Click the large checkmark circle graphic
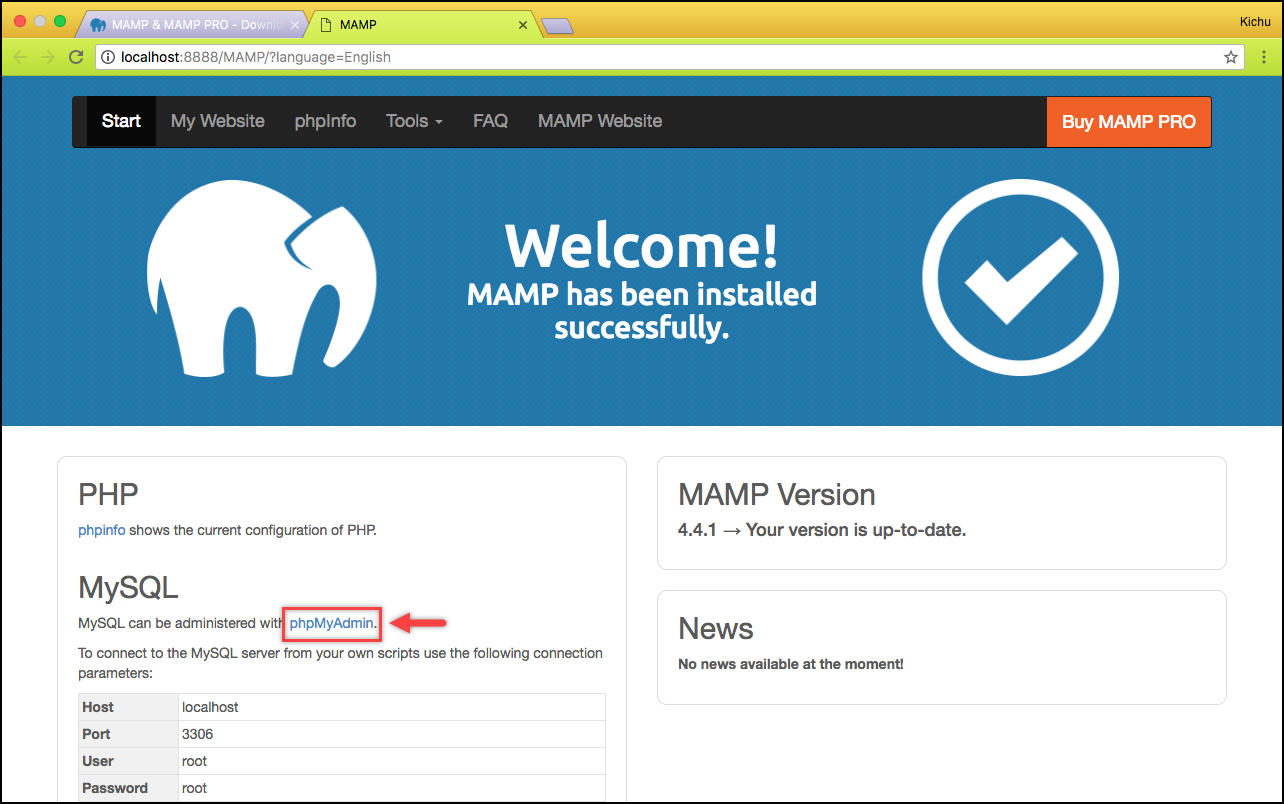 click(x=1020, y=278)
